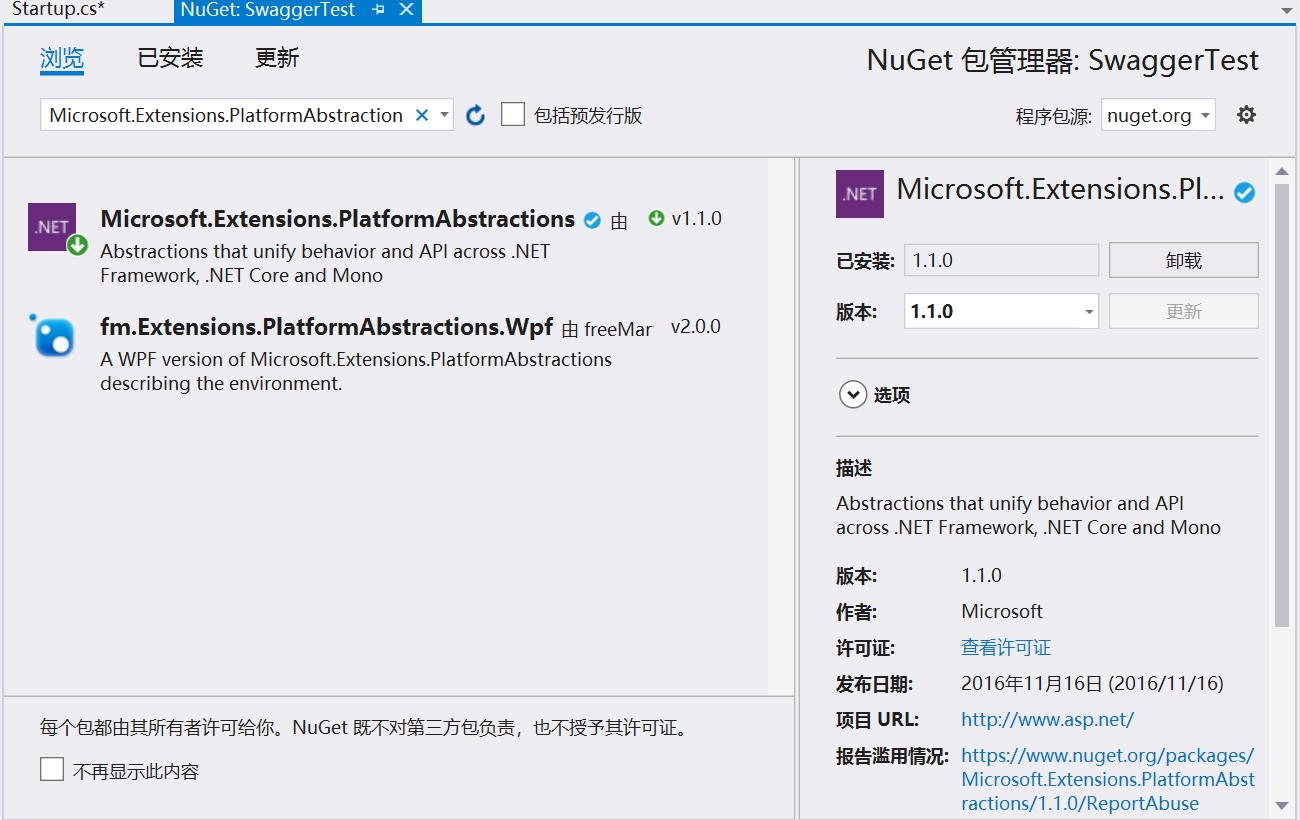Click the installed version 1.1.0 field
Viewport: 1300px width, 820px height.
(1001, 260)
